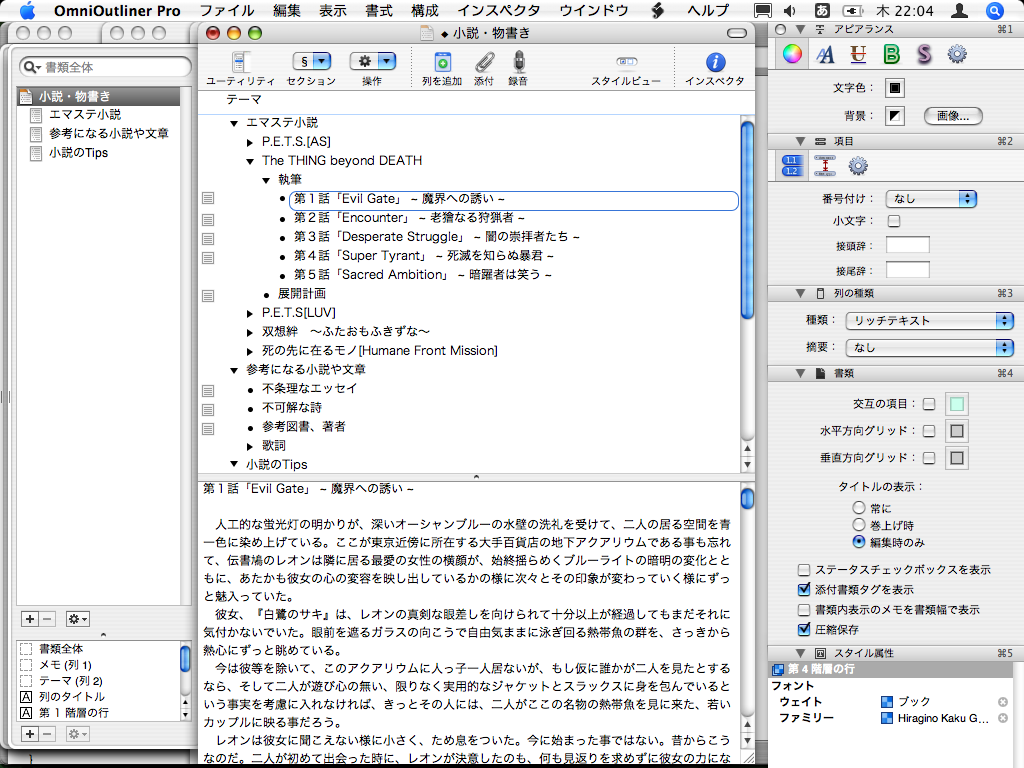Open the ファイル menu
The height and width of the screenshot is (768, 1024).
(x=227, y=10)
